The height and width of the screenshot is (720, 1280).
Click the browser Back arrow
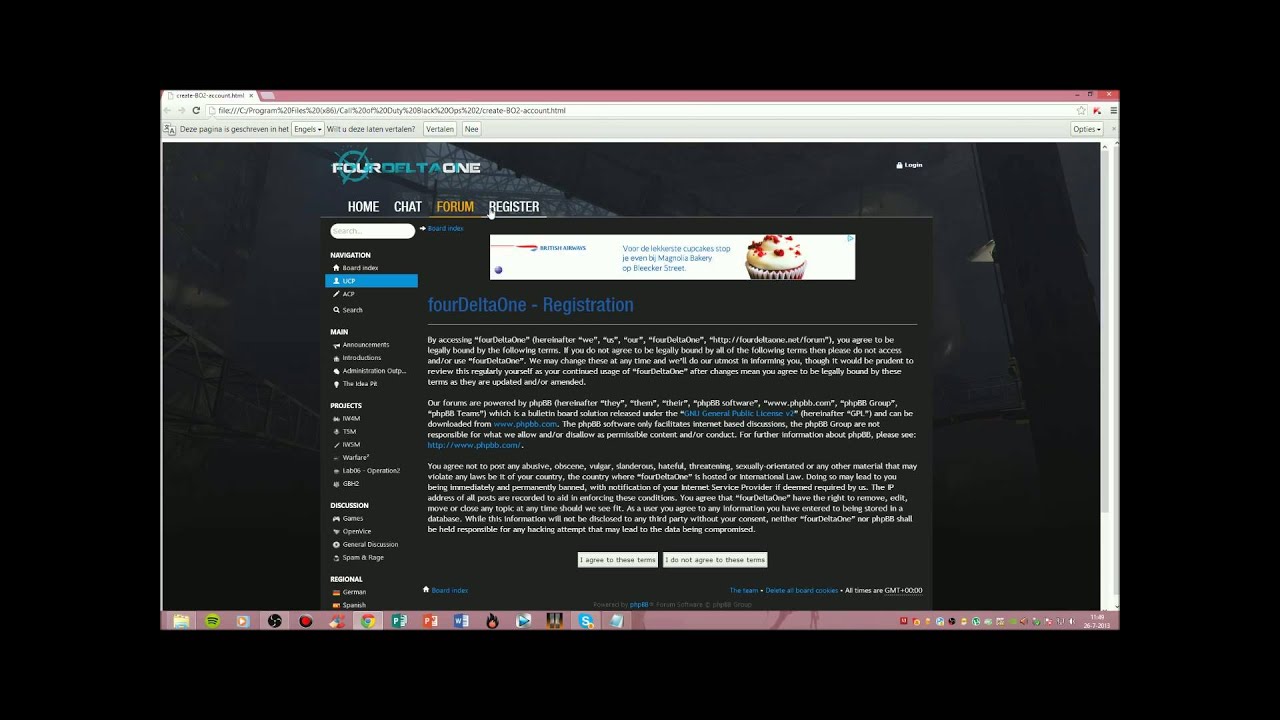(x=168, y=111)
